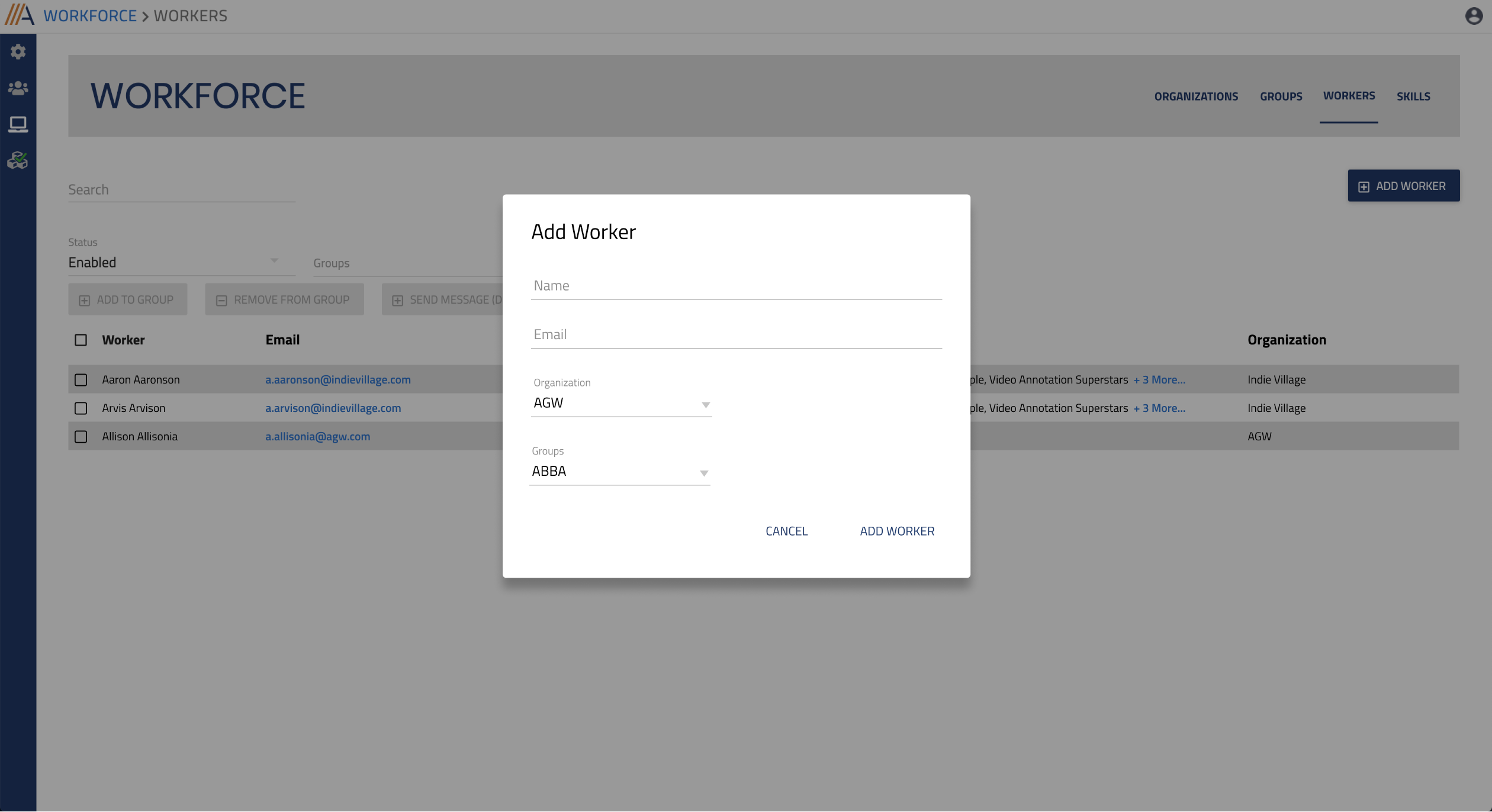Click the plus icon on Add To Group
This screenshot has width=1492, height=812.
(85, 300)
